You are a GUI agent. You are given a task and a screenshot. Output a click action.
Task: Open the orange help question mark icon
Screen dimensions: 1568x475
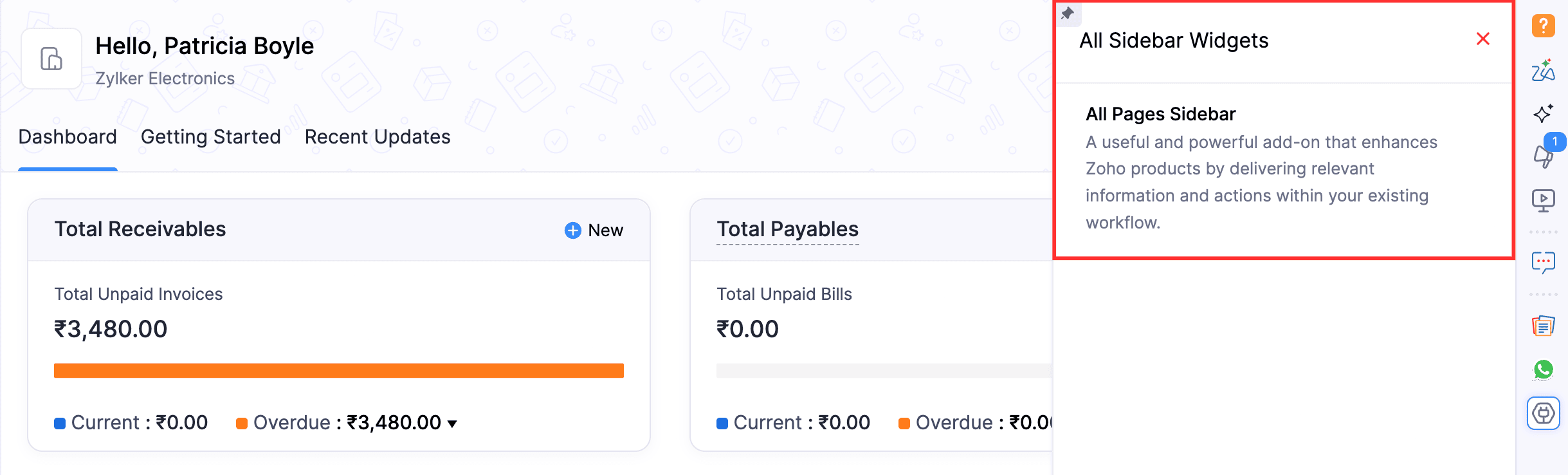coord(1543,26)
